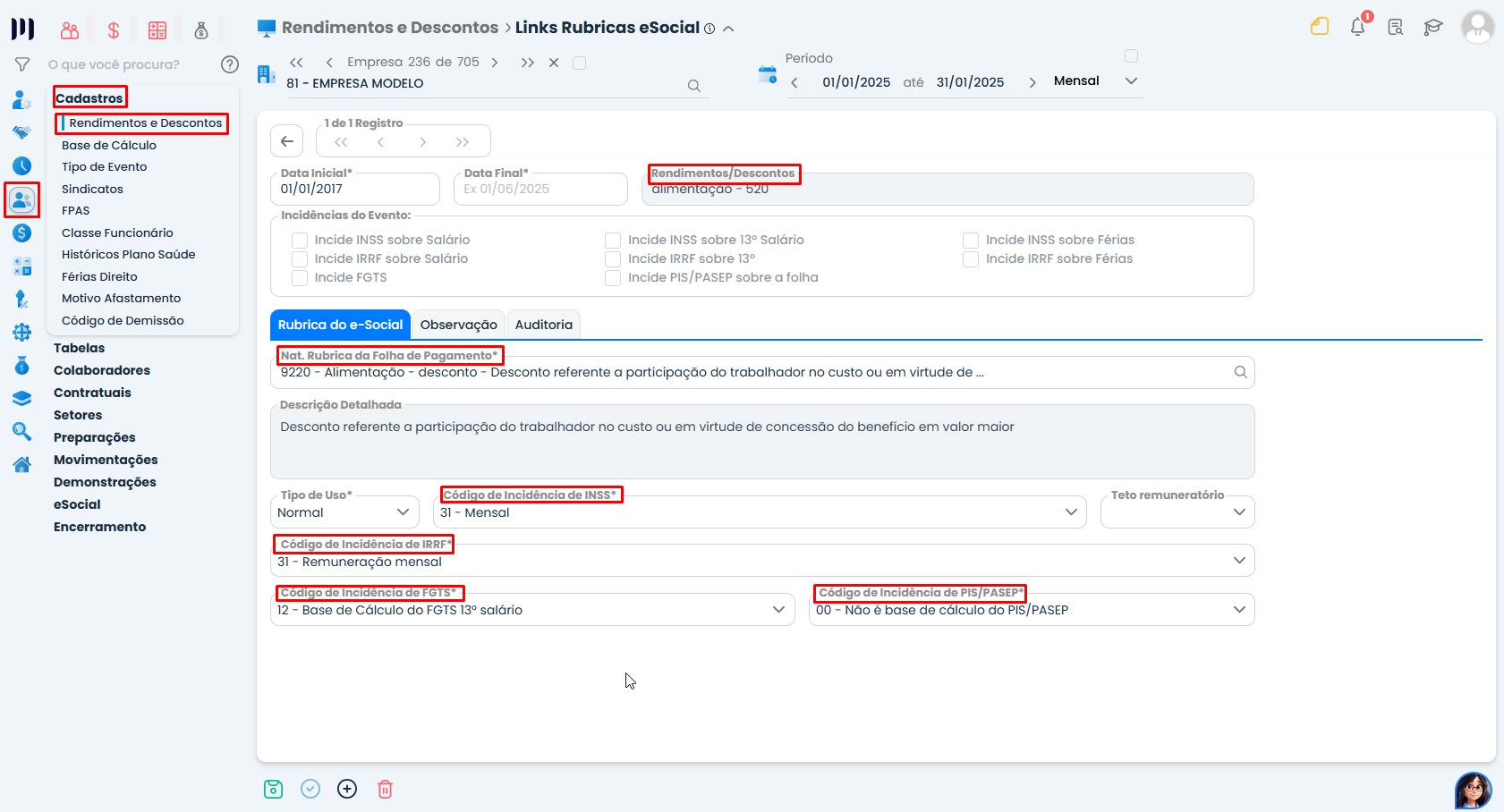This screenshot has height=812, width=1504.
Task: Open Código de Incidência de FGTS dropdown
Action: [x=532, y=610]
